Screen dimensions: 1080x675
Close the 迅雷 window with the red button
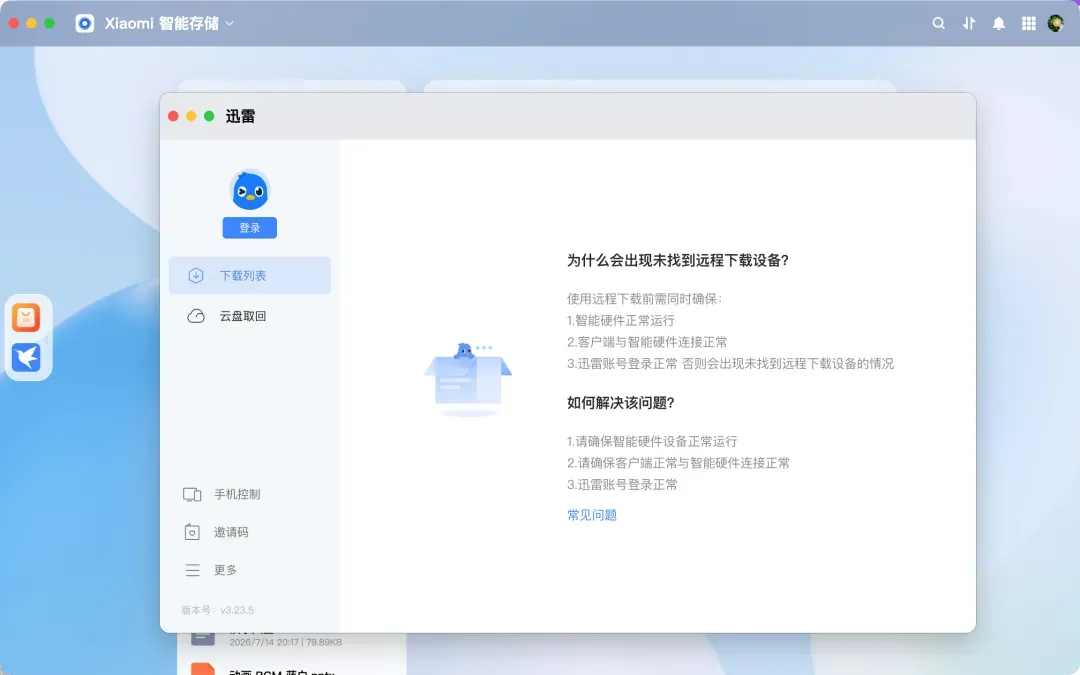(174, 116)
